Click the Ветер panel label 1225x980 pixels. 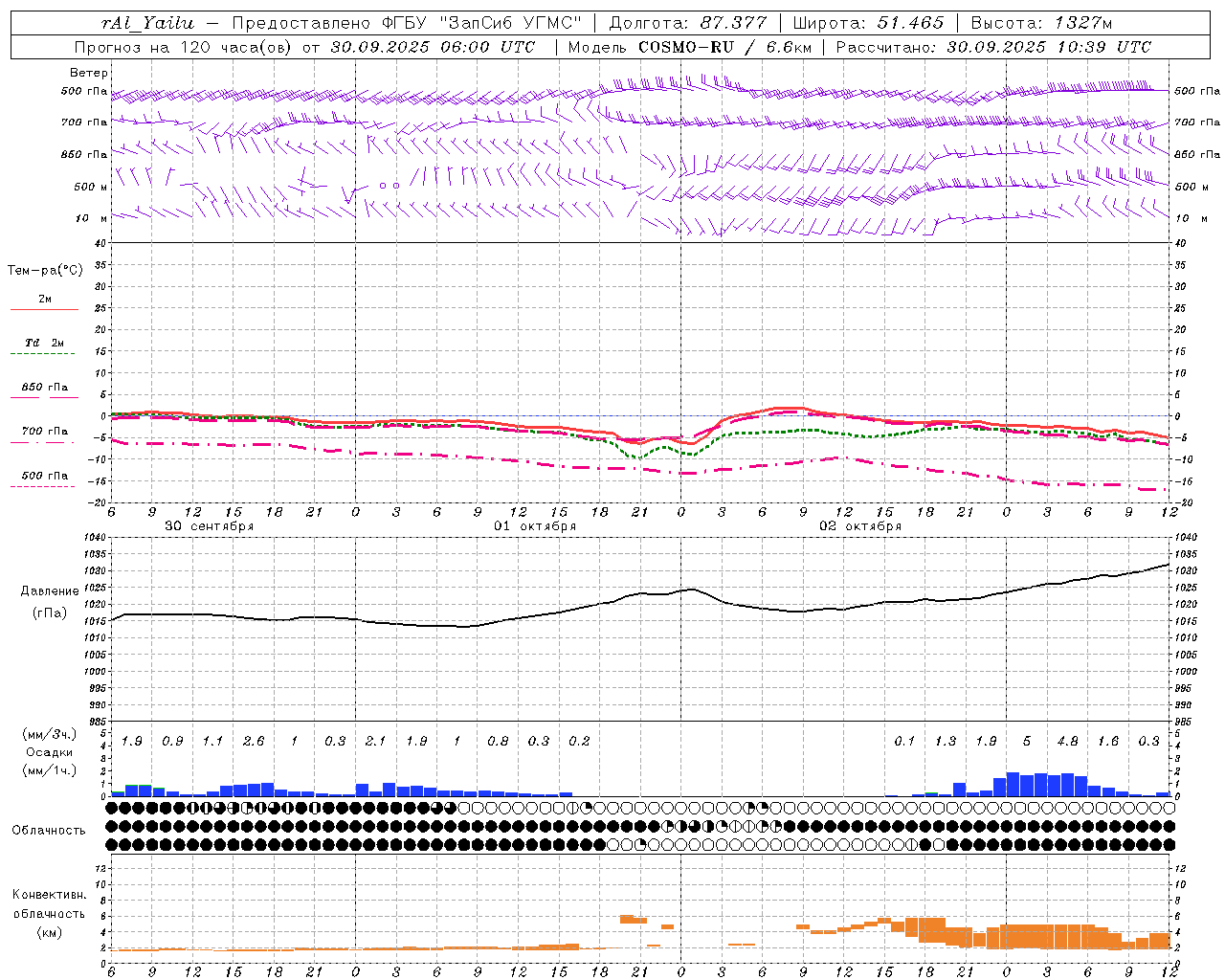tap(89, 73)
